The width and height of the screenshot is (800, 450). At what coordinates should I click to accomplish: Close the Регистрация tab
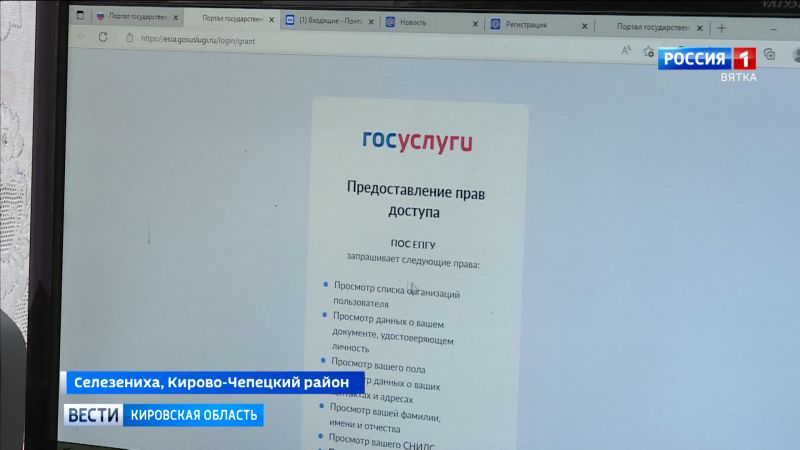pyautogui.click(x=585, y=24)
